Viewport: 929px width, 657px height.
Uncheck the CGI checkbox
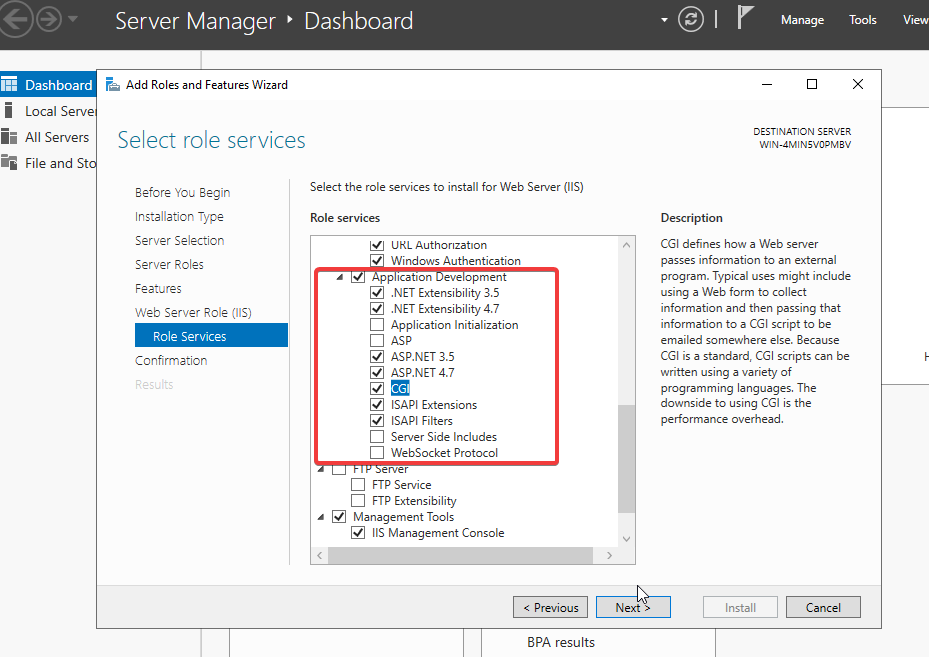click(x=377, y=389)
